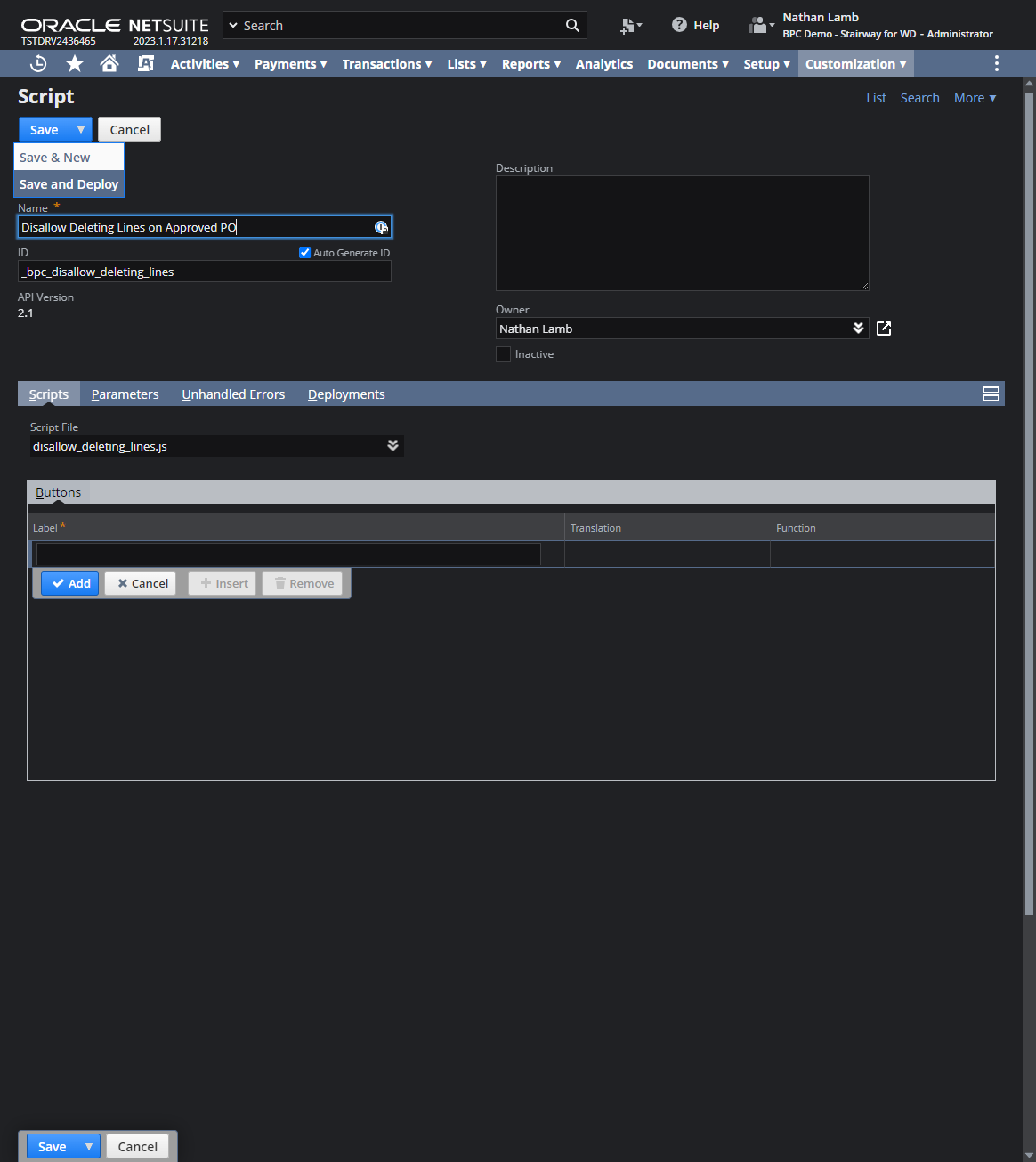
Task: Click Cancel in Buttons sublist
Action: [141, 583]
